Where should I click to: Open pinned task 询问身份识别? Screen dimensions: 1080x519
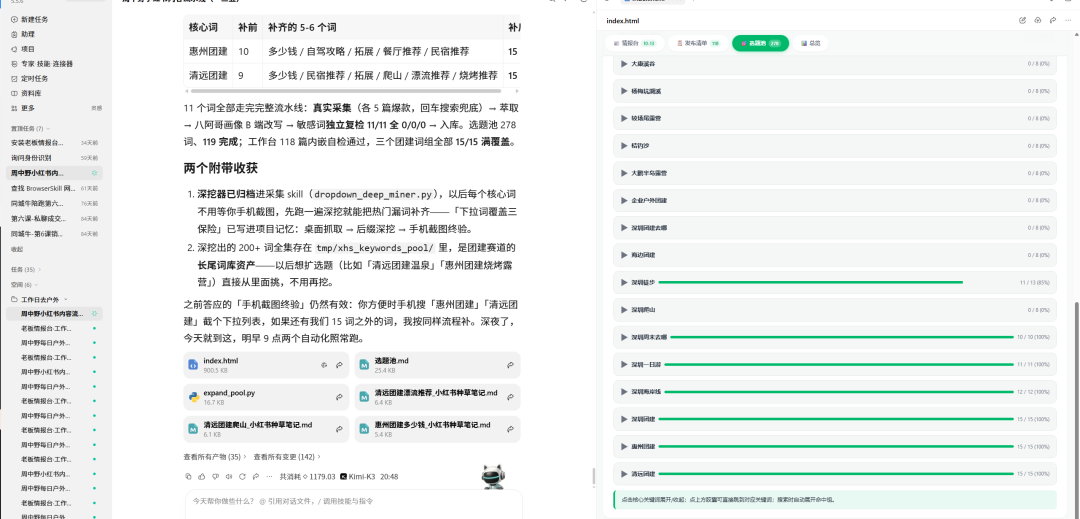[x=55, y=158]
